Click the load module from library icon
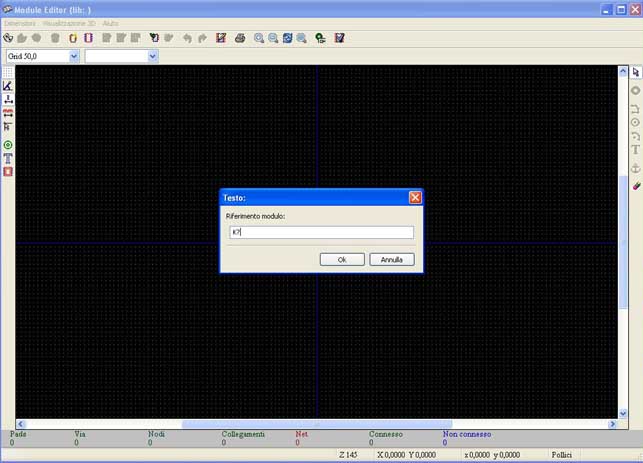 click(x=154, y=38)
